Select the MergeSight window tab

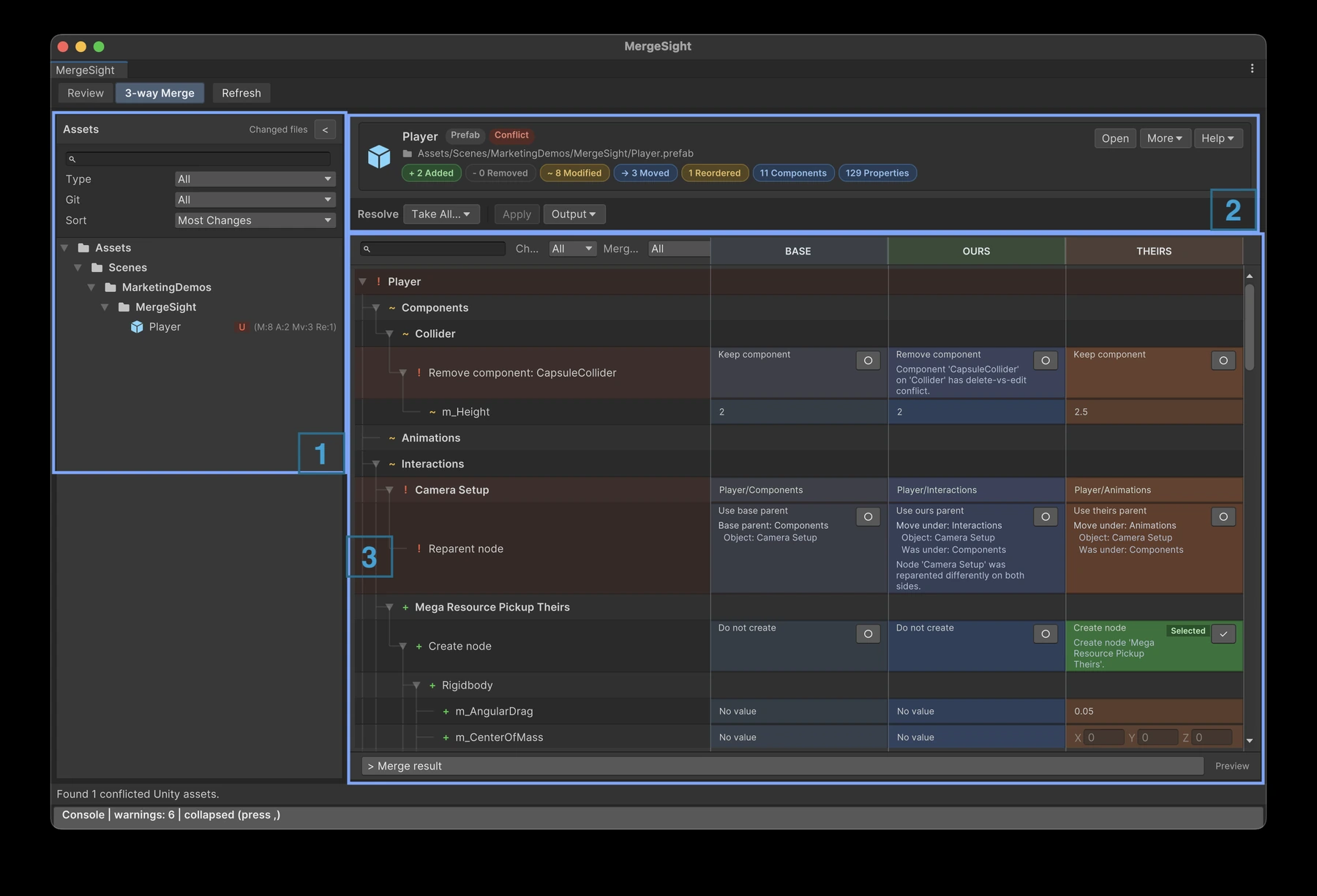click(x=89, y=70)
